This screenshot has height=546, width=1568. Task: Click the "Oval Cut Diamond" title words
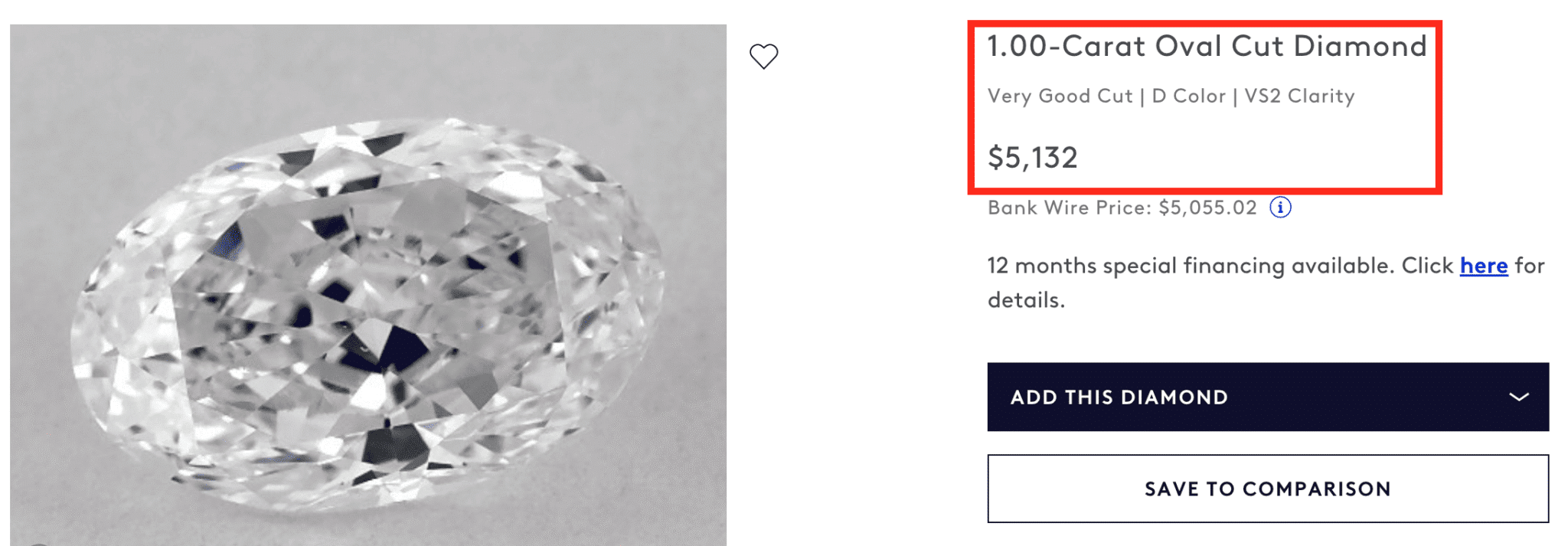(x=1290, y=46)
